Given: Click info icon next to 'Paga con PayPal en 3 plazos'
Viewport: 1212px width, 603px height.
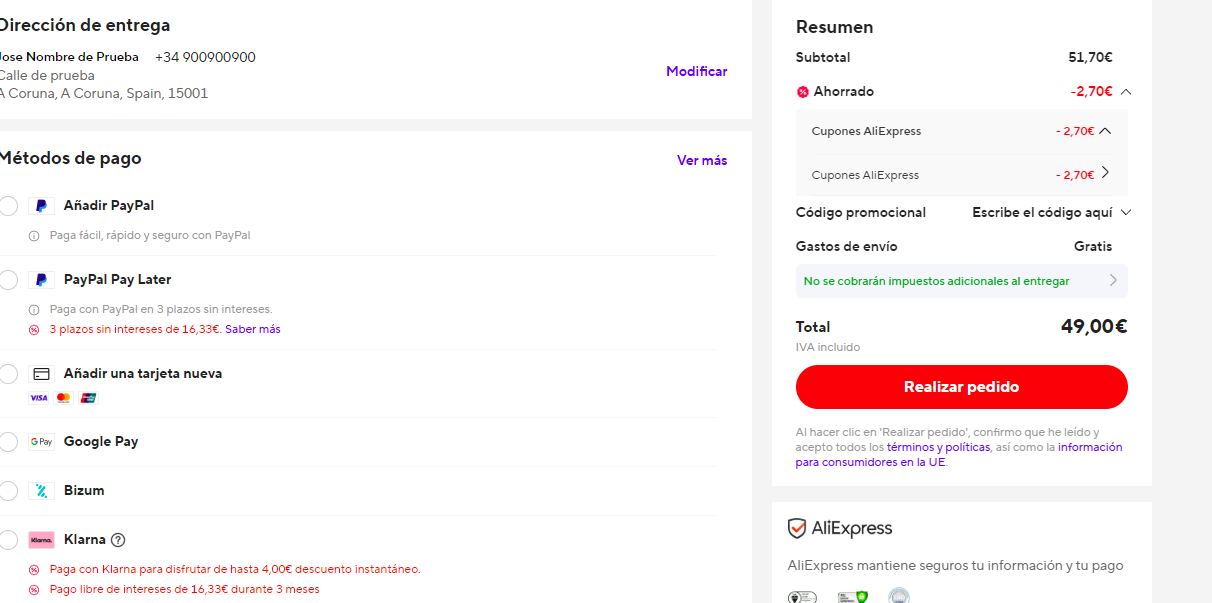Looking at the screenshot, I should coord(34,310).
